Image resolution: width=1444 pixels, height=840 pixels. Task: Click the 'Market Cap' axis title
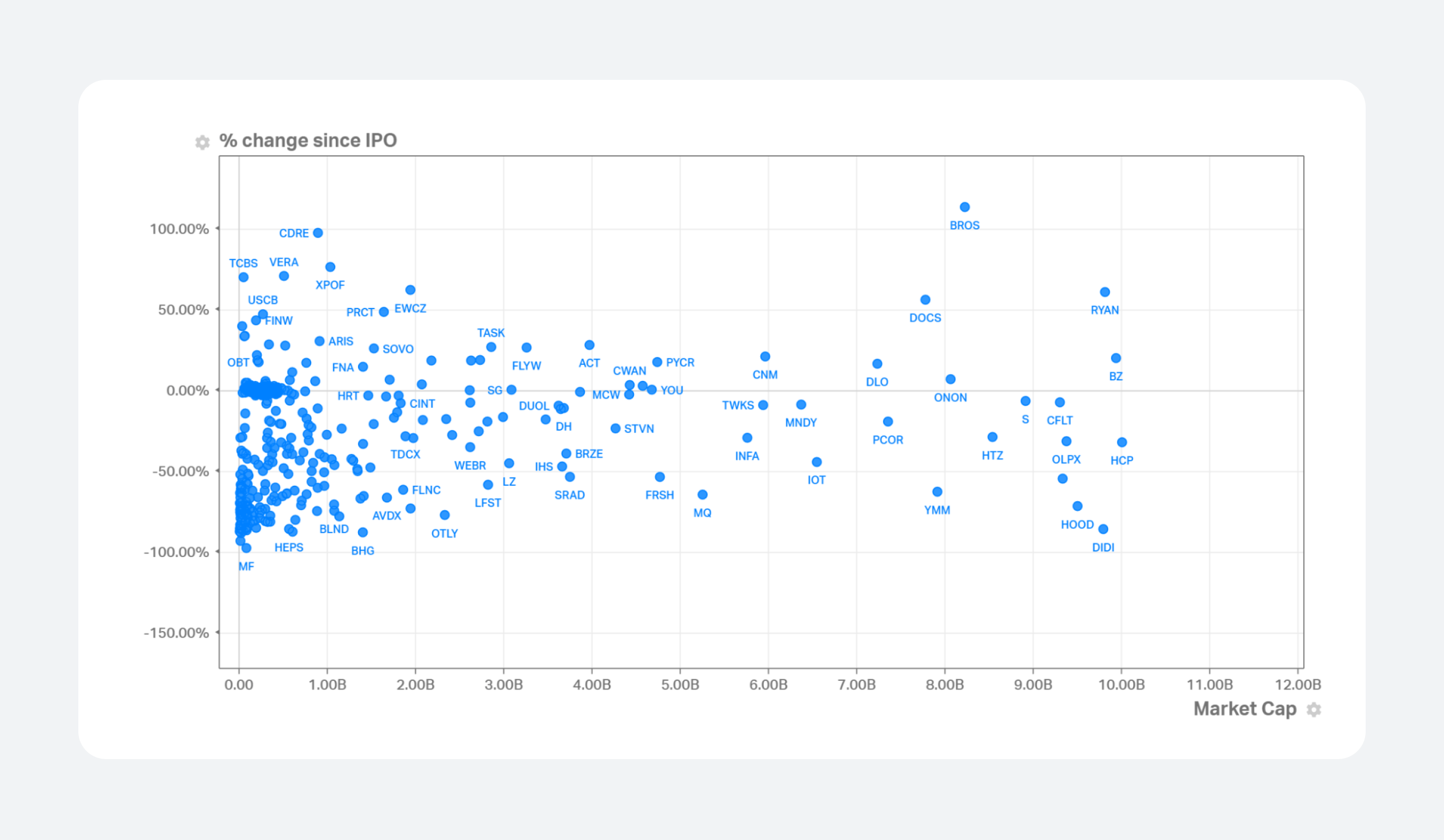tap(1245, 709)
